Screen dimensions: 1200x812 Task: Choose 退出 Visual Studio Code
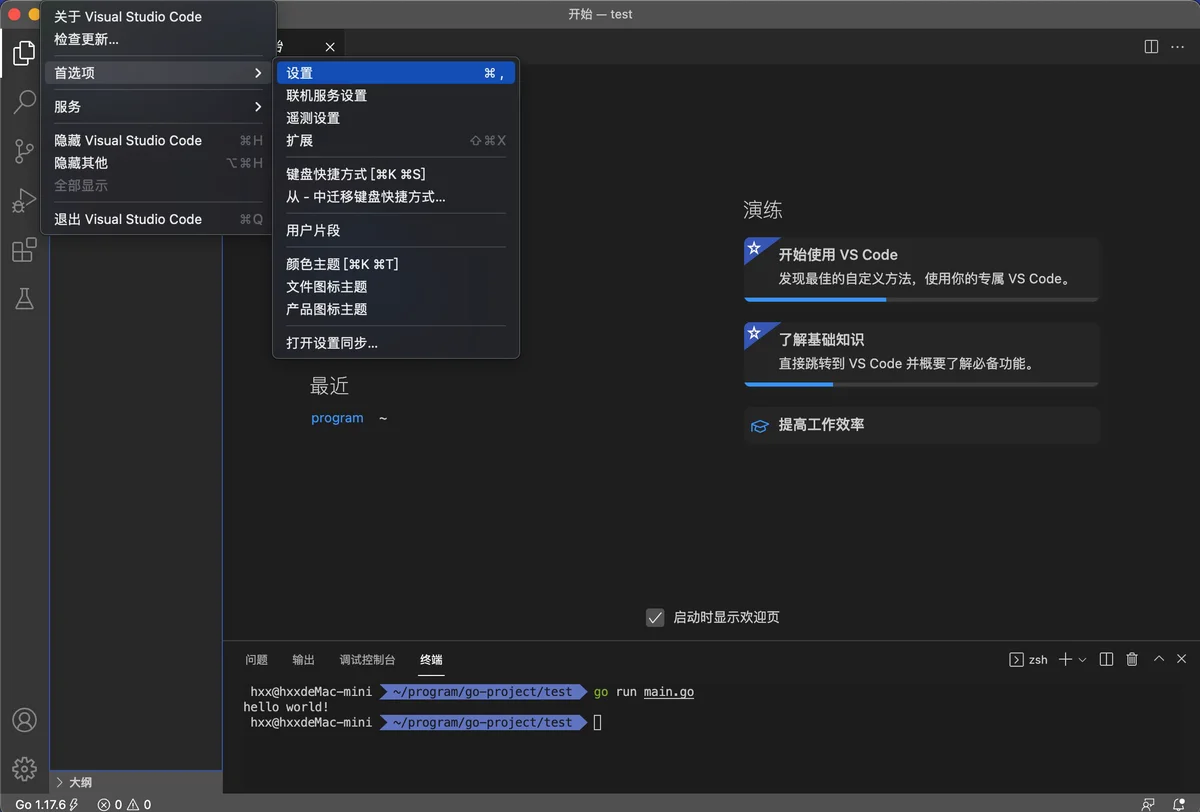click(158, 219)
